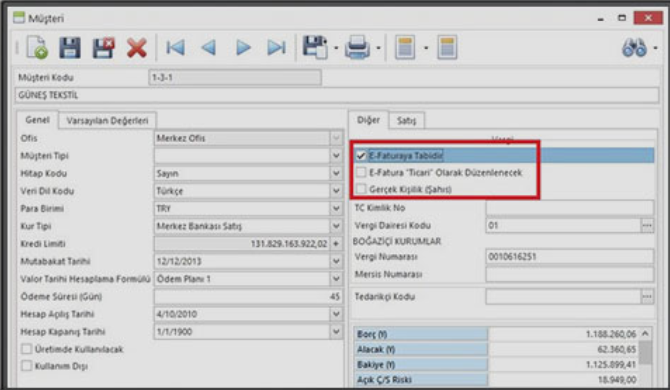Click Vergi Dairesi Kodu lookup button
This screenshot has width=670, height=390.
647,225
